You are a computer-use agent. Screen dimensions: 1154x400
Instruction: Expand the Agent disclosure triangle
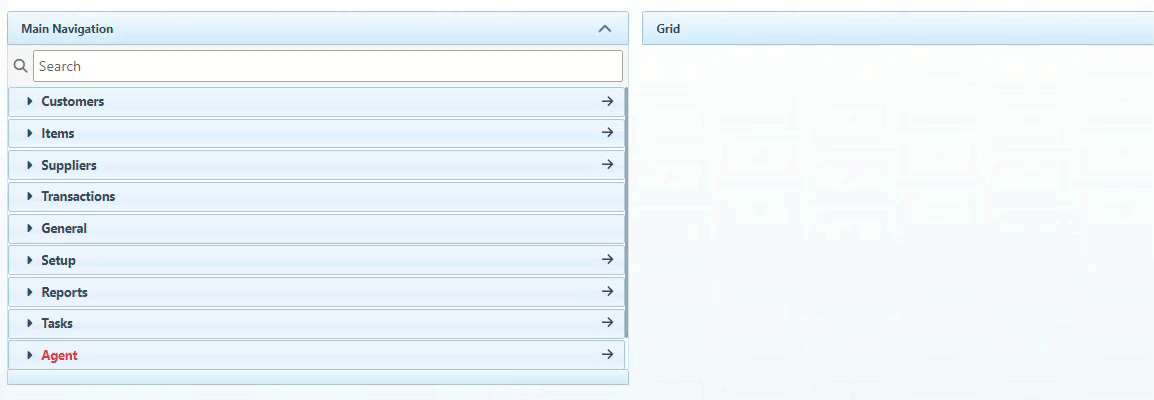30,355
